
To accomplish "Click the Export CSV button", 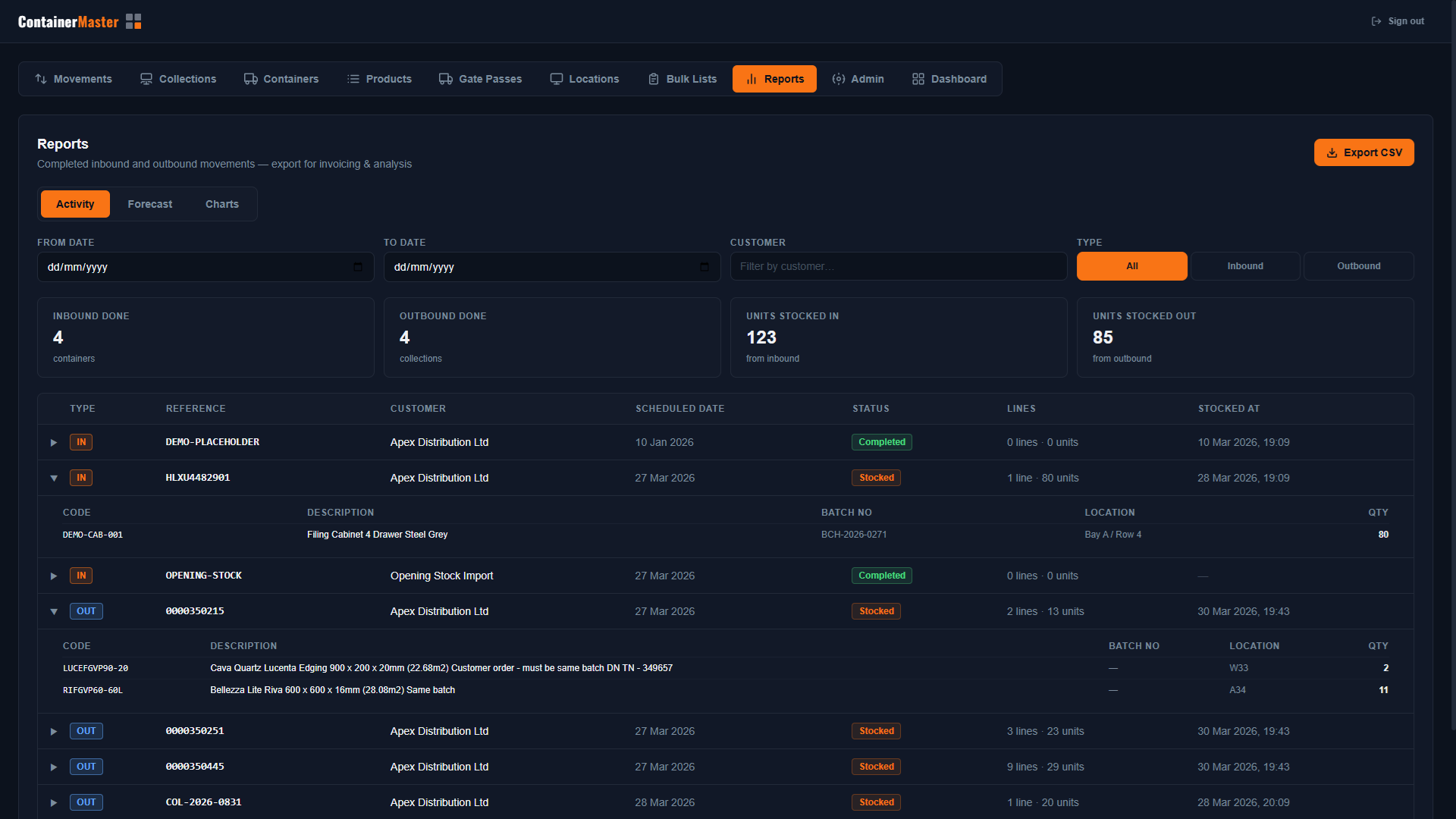I will [1363, 152].
